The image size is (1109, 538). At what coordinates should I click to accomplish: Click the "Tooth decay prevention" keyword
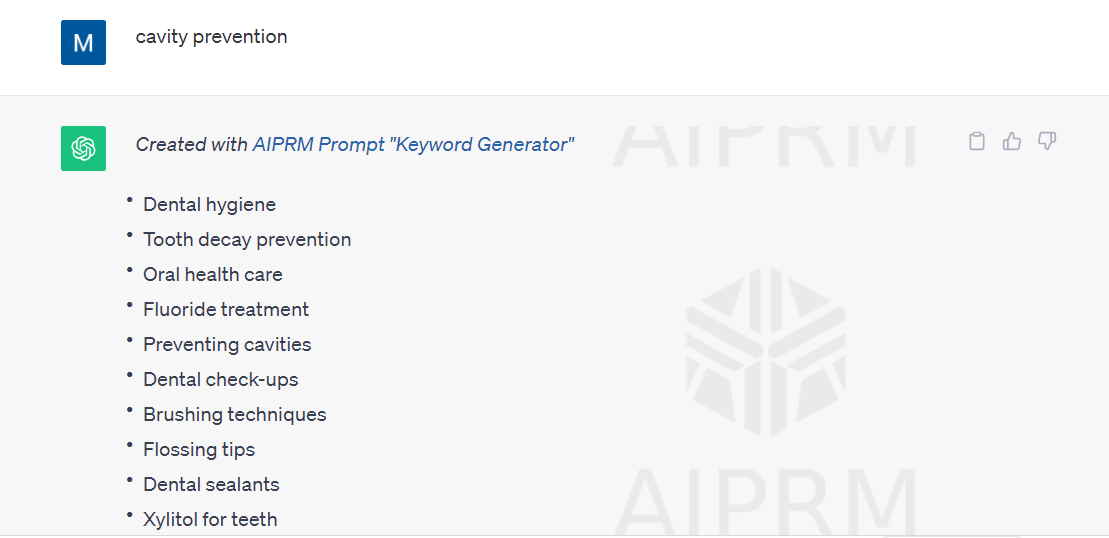click(247, 239)
